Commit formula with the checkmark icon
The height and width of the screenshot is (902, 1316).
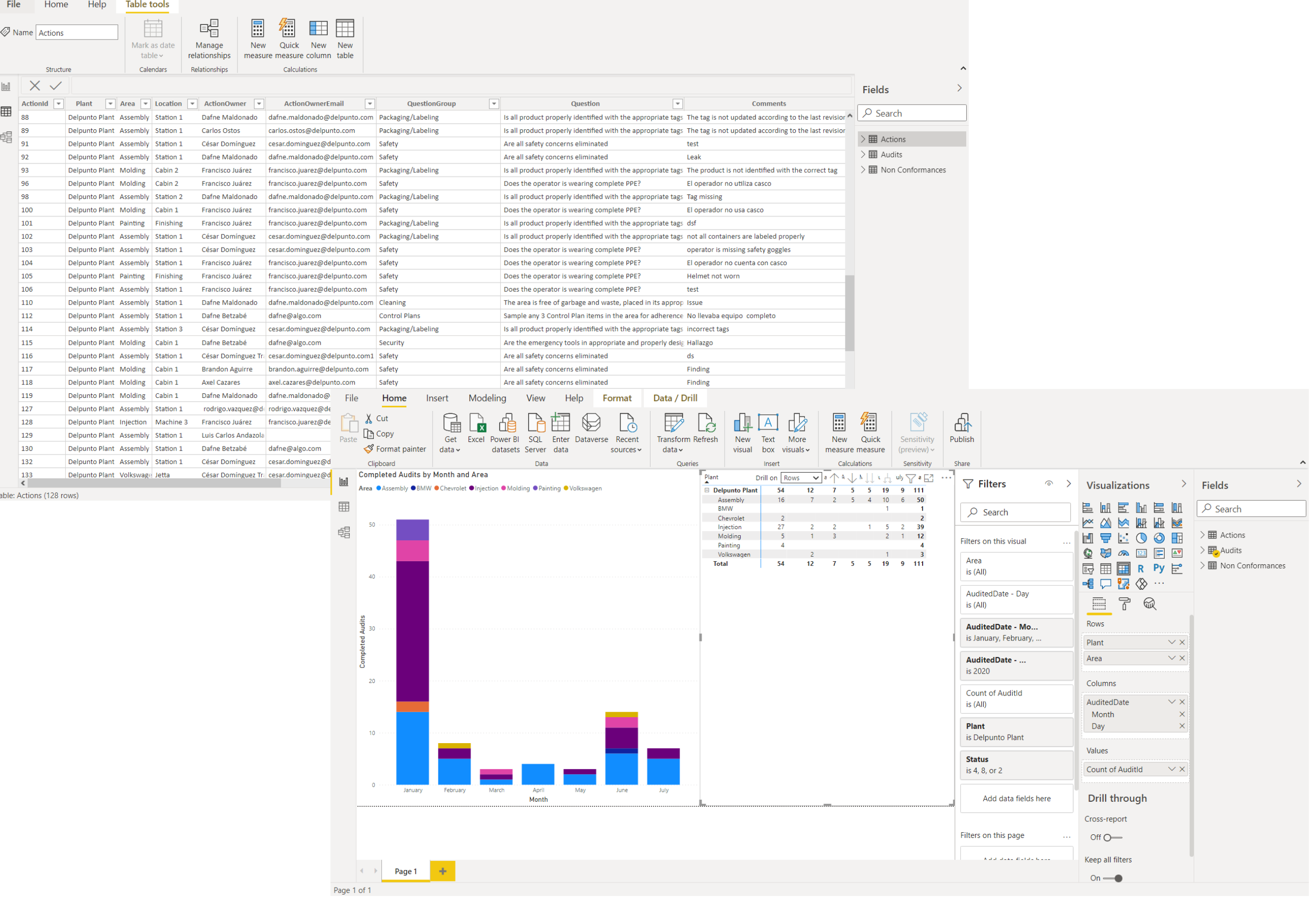pyautogui.click(x=56, y=86)
